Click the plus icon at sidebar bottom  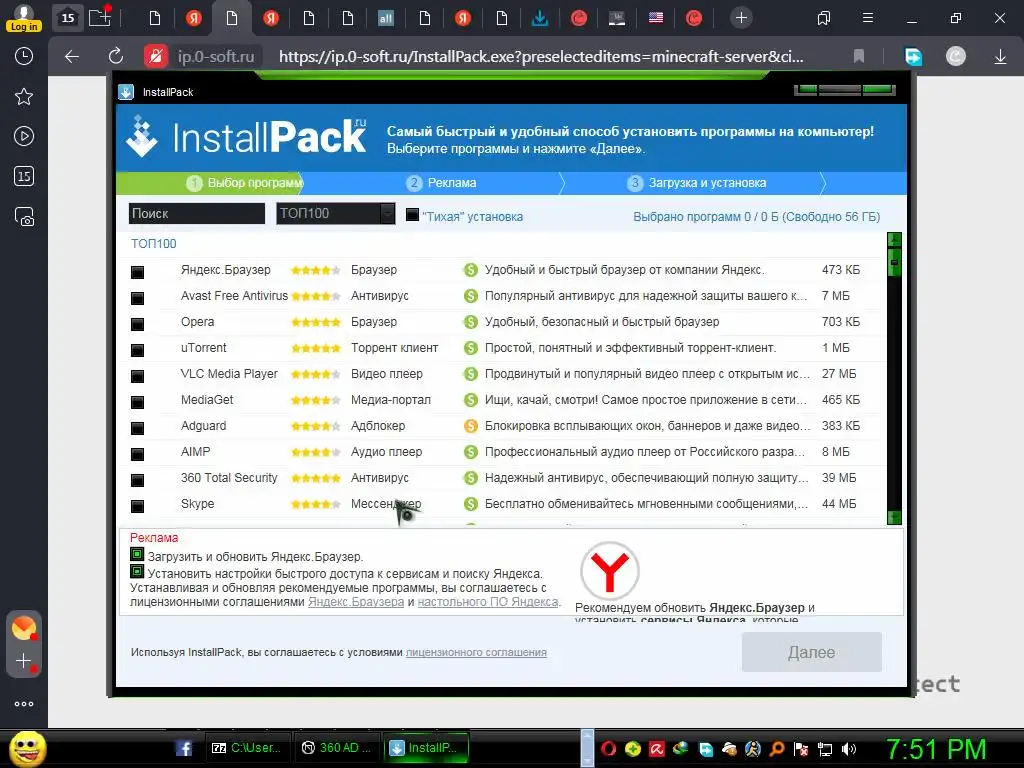coord(24,661)
